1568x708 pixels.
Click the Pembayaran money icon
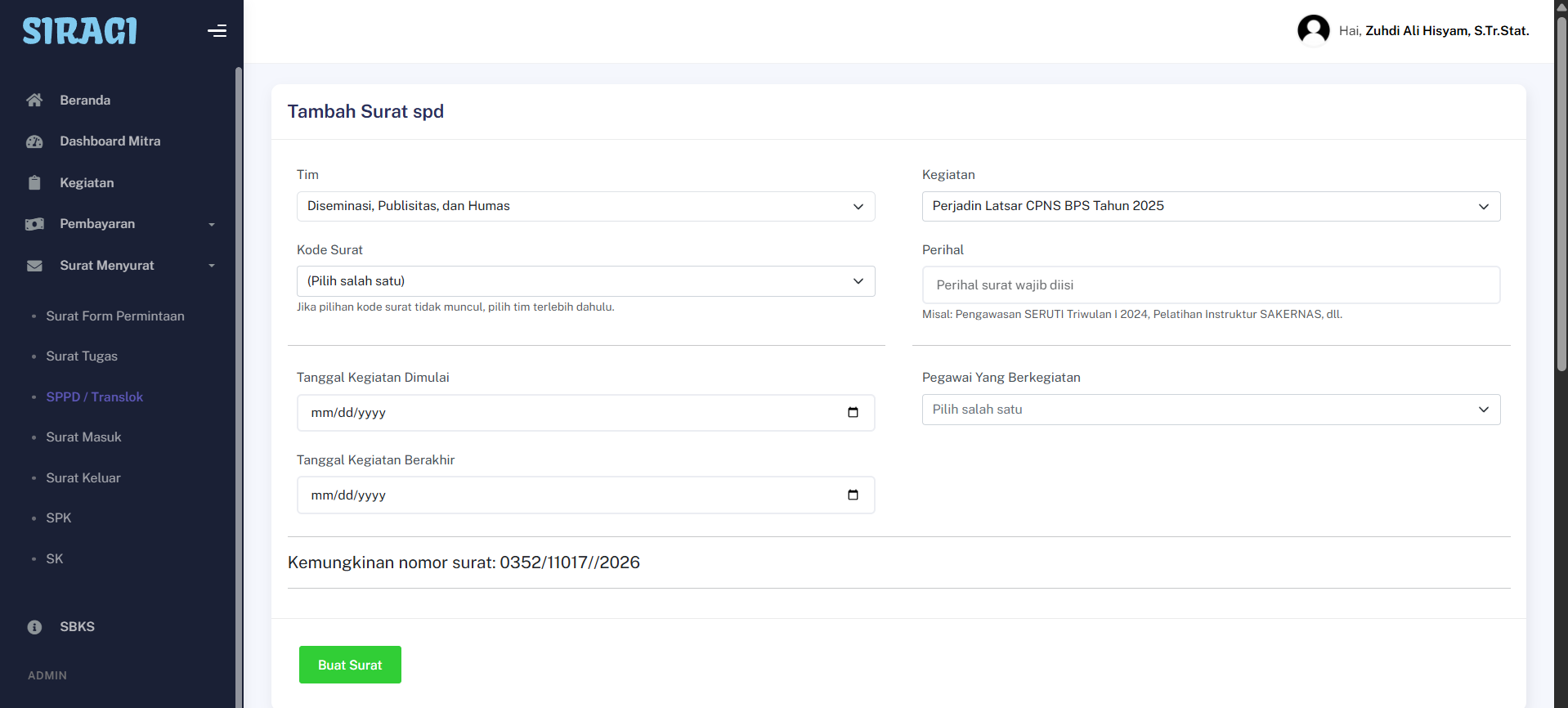pos(34,224)
